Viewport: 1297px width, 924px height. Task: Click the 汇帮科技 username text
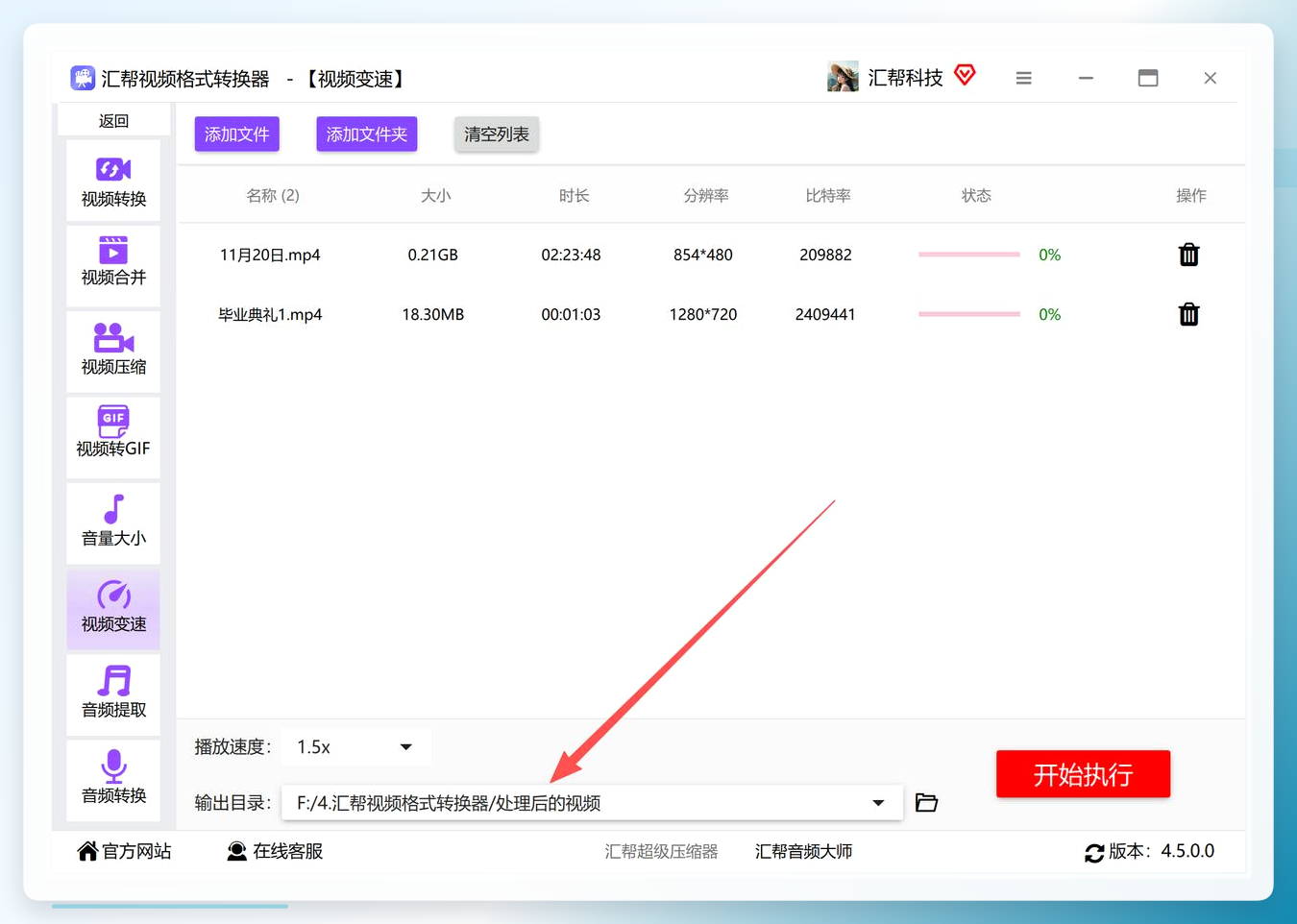pyautogui.click(x=906, y=78)
